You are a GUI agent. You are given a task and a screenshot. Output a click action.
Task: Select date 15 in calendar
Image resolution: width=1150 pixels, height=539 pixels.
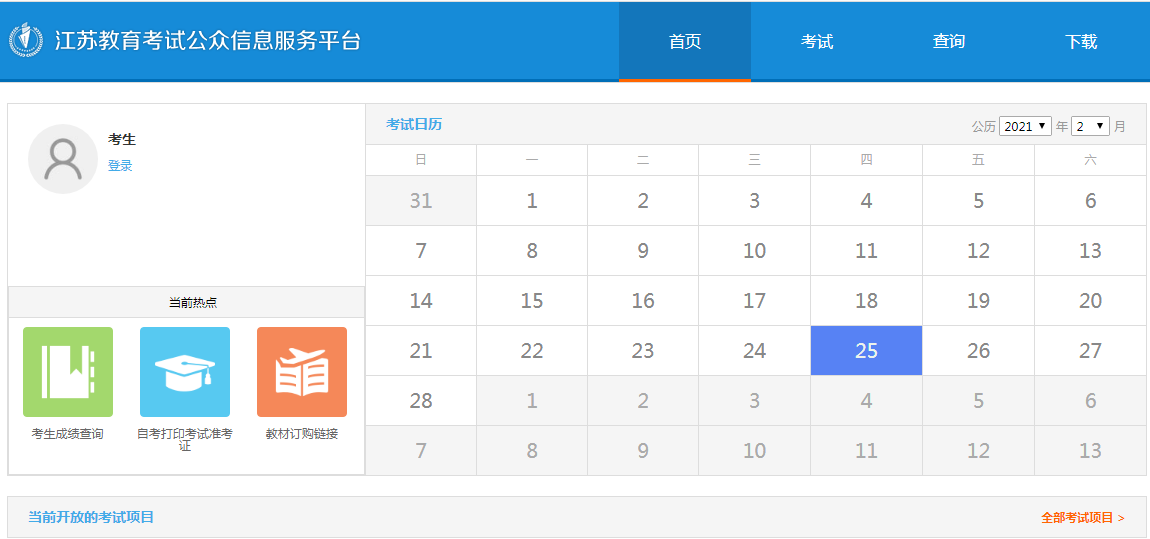pyautogui.click(x=532, y=301)
